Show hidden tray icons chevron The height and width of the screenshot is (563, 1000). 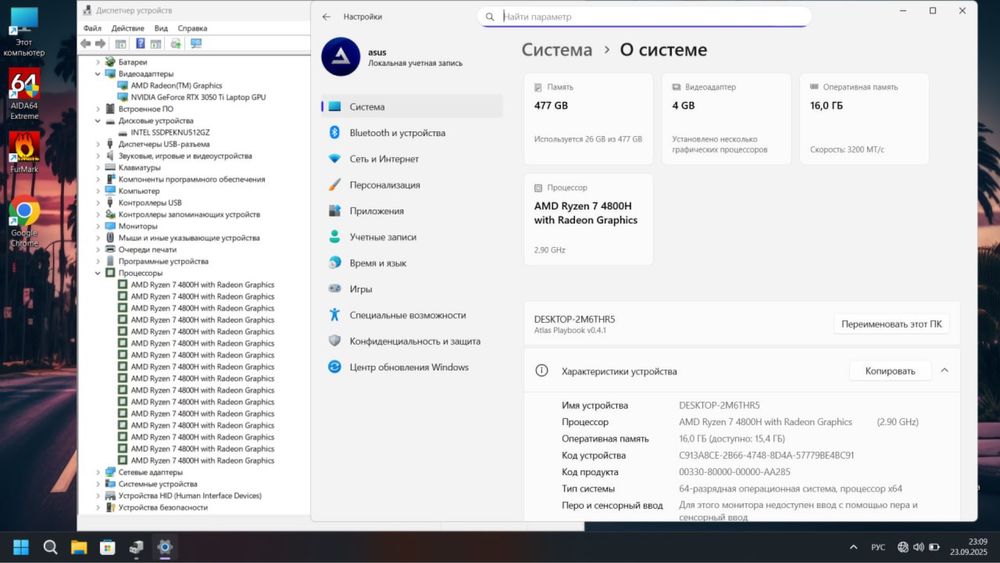(x=853, y=547)
